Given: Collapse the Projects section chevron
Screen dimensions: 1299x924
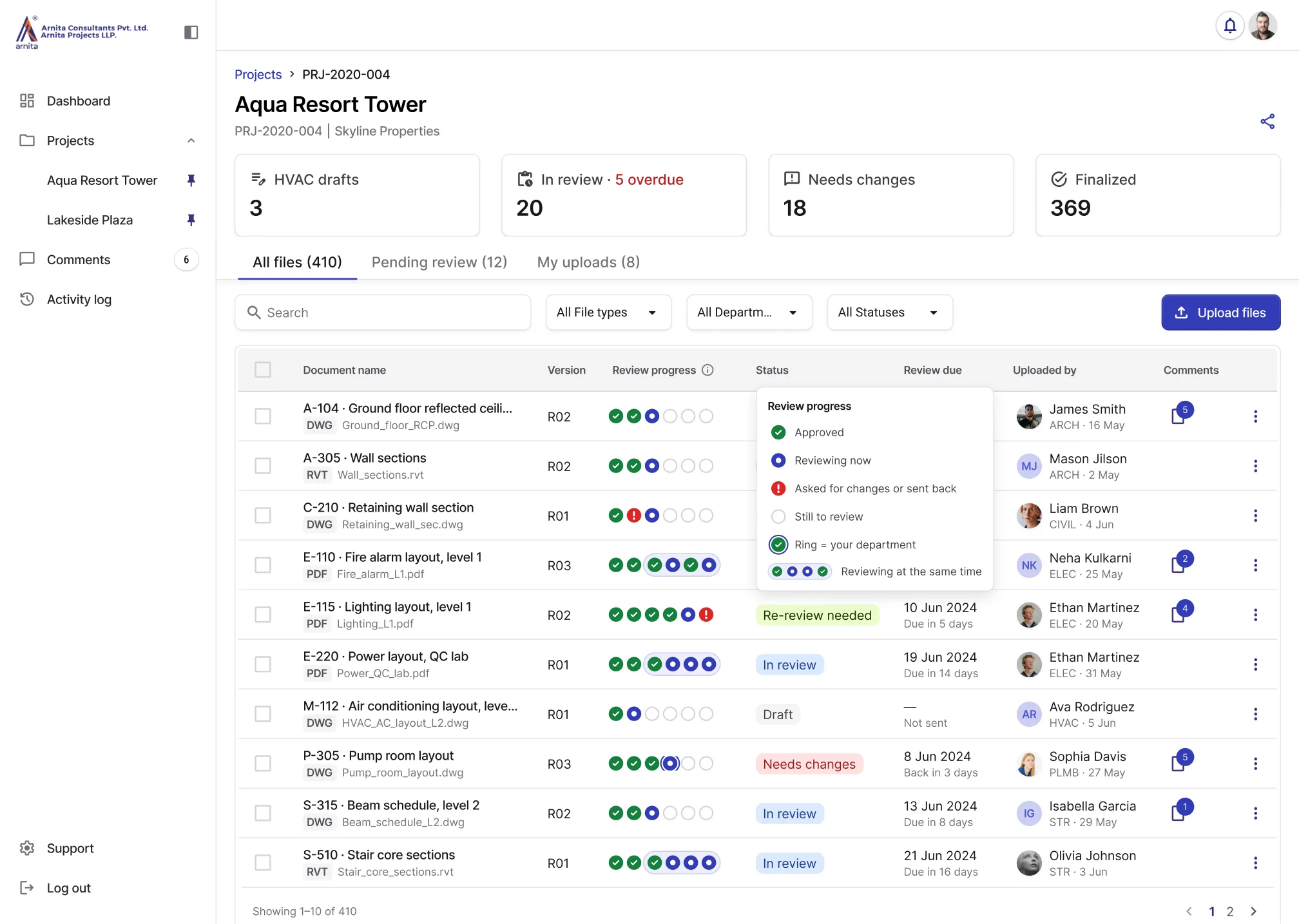Looking at the screenshot, I should click(191, 140).
